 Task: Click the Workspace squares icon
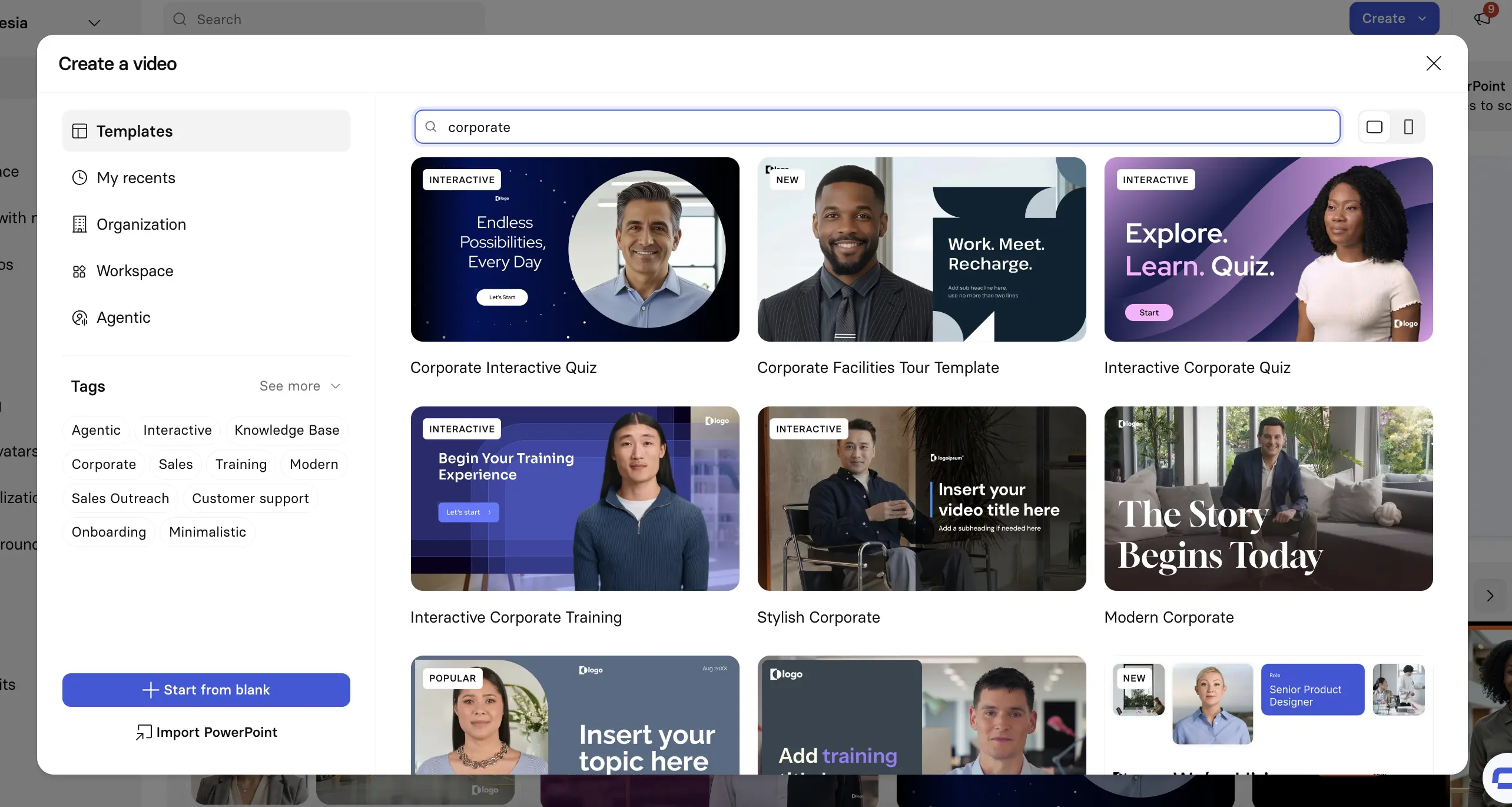[79, 271]
